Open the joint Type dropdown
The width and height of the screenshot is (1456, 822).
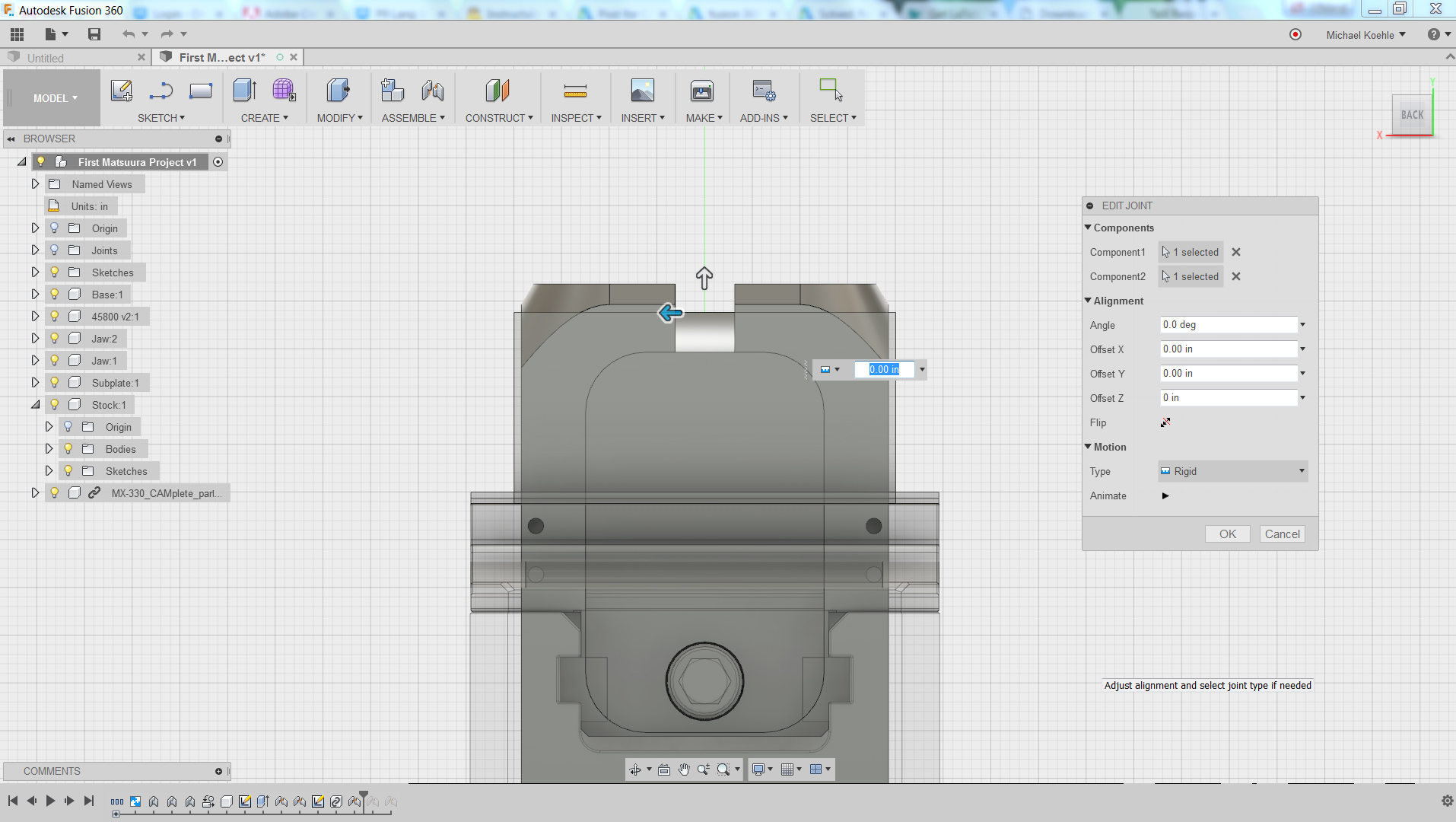[1232, 471]
